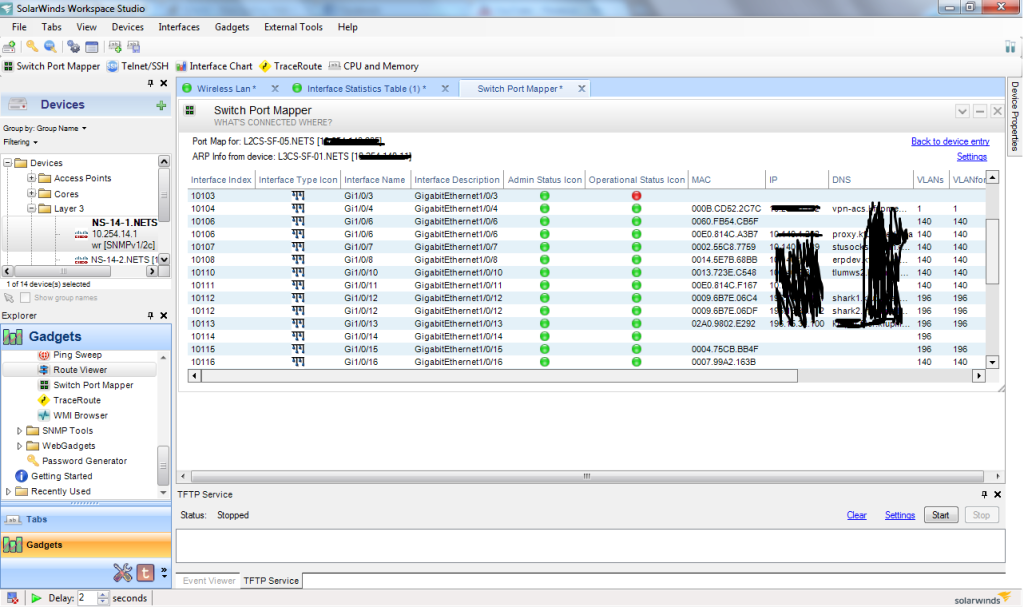This screenshot has width=1024, height=607.
Task: Click the add device toolbar icon
Action: point(9,46)
